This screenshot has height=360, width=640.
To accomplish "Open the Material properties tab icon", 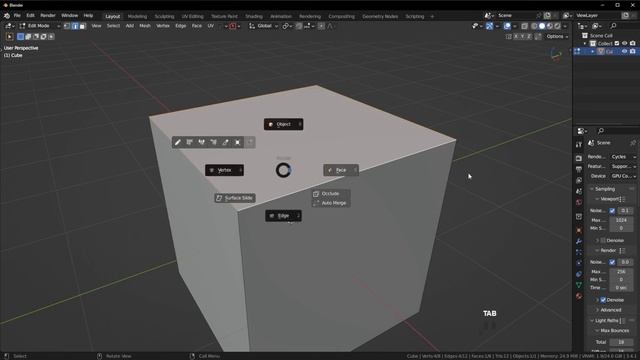I will [579, 296].
